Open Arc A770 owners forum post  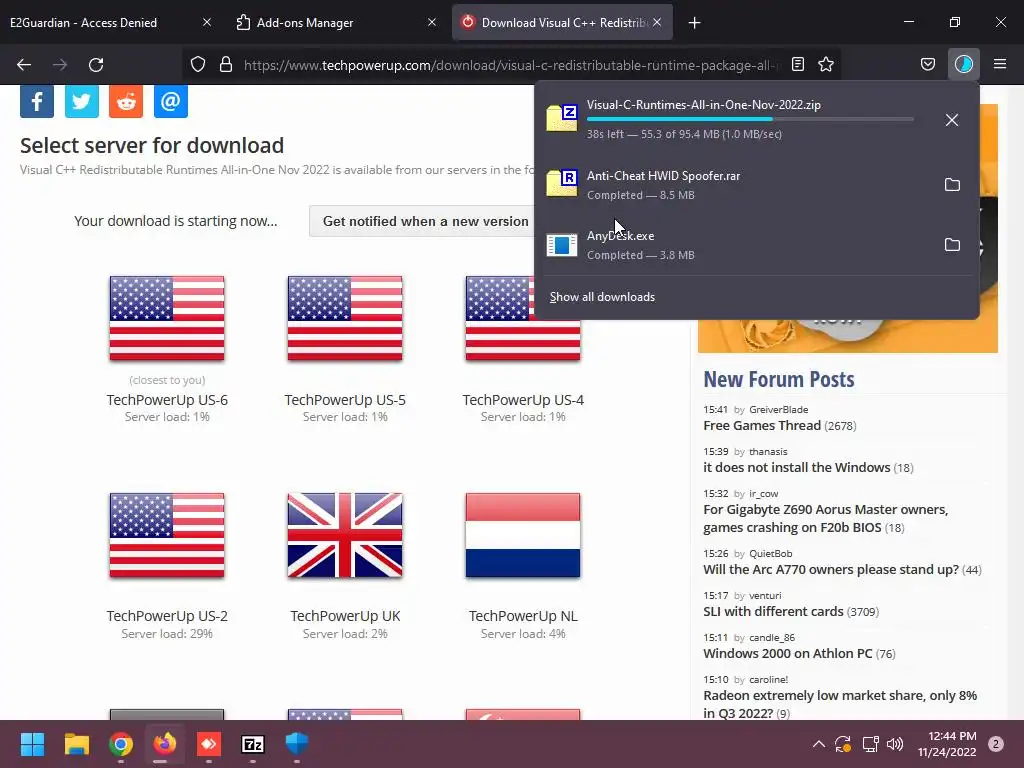point(831,569)
